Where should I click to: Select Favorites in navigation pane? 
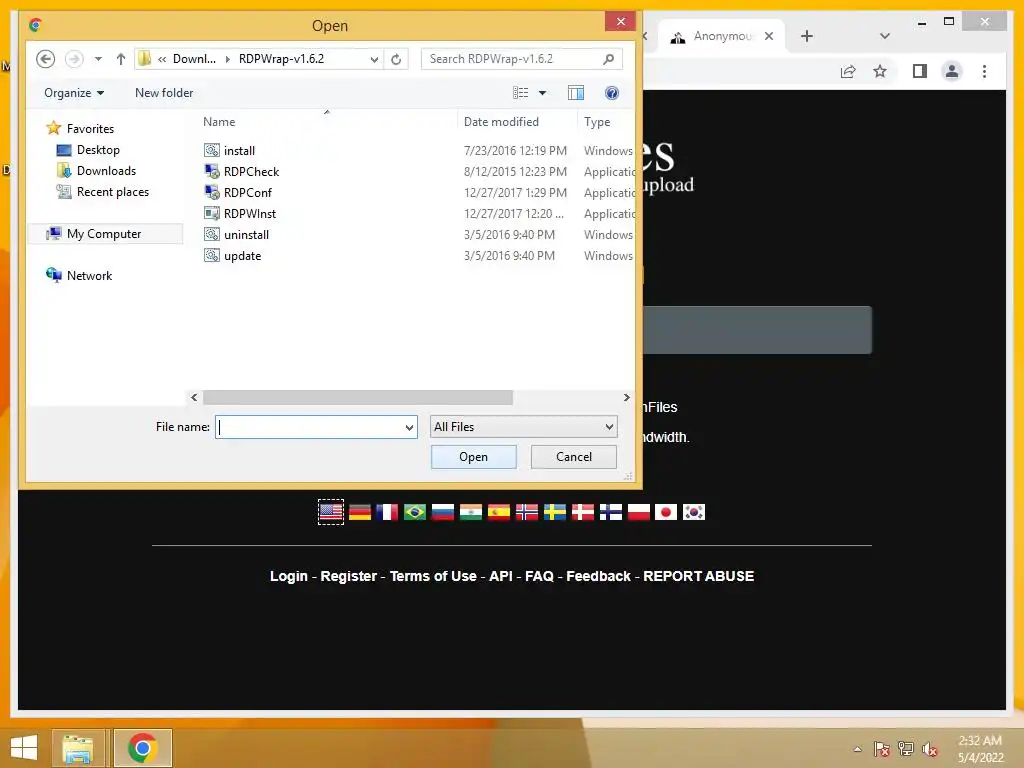click(x=90, y=129)
